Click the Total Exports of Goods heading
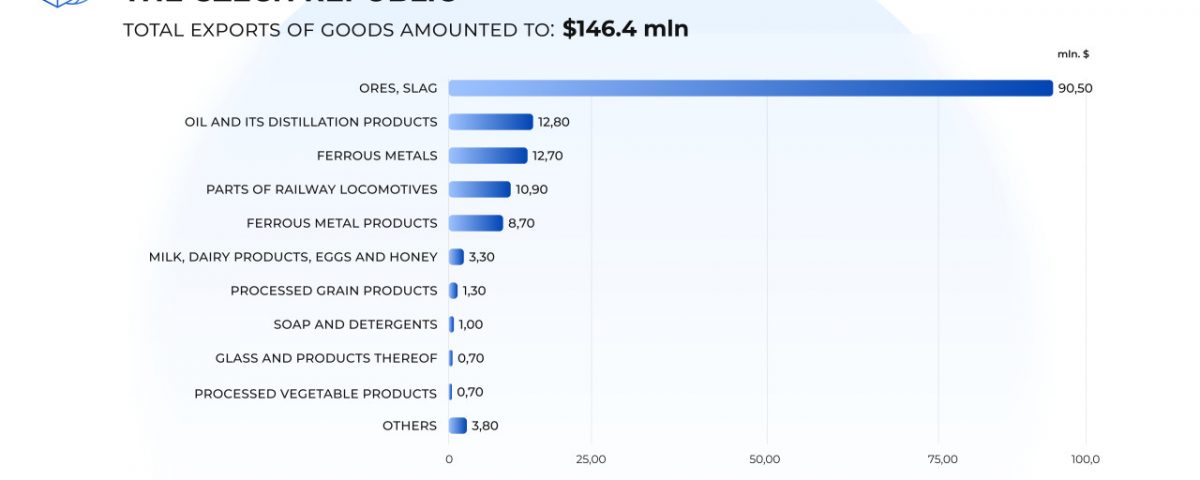This screenshot has height=480, width=1200. [338, 30]
